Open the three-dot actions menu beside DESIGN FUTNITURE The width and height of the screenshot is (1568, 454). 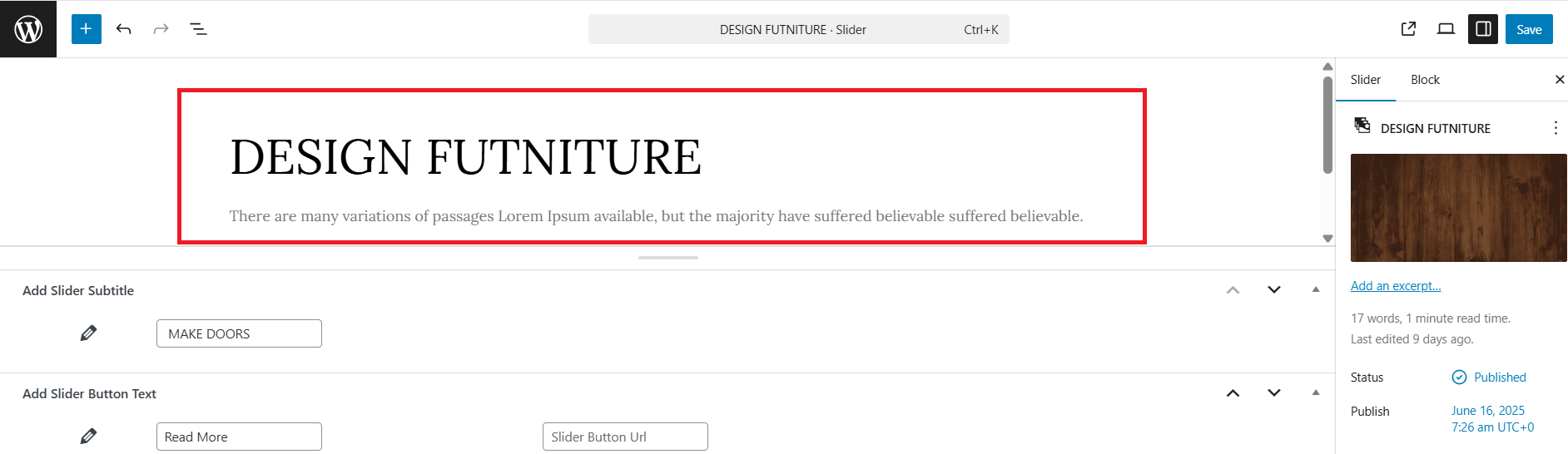[x=1555, y=128]
